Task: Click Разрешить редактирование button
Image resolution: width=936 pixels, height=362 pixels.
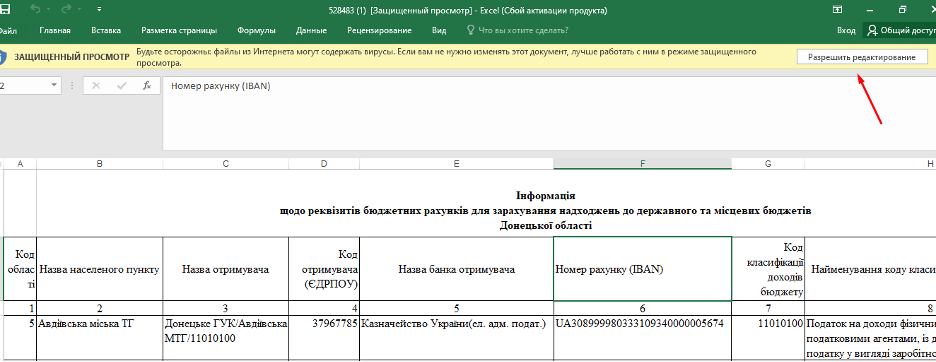Action: point(861,57)
